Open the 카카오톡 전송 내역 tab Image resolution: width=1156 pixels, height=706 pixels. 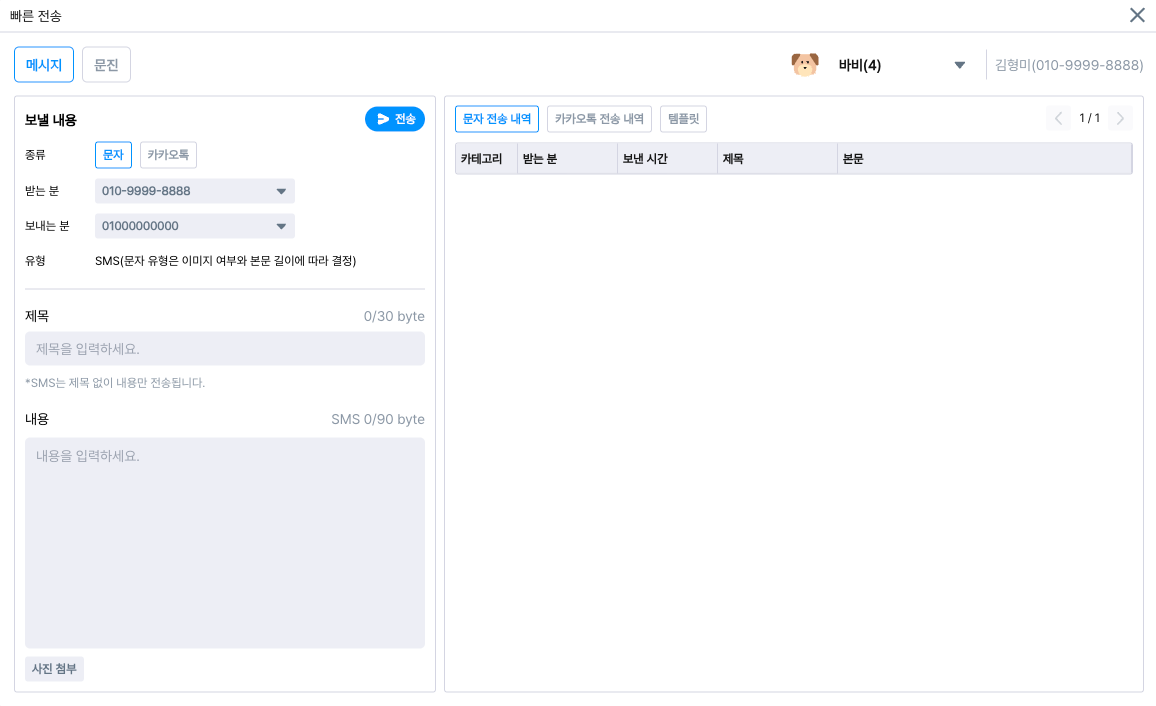(599, 119)
